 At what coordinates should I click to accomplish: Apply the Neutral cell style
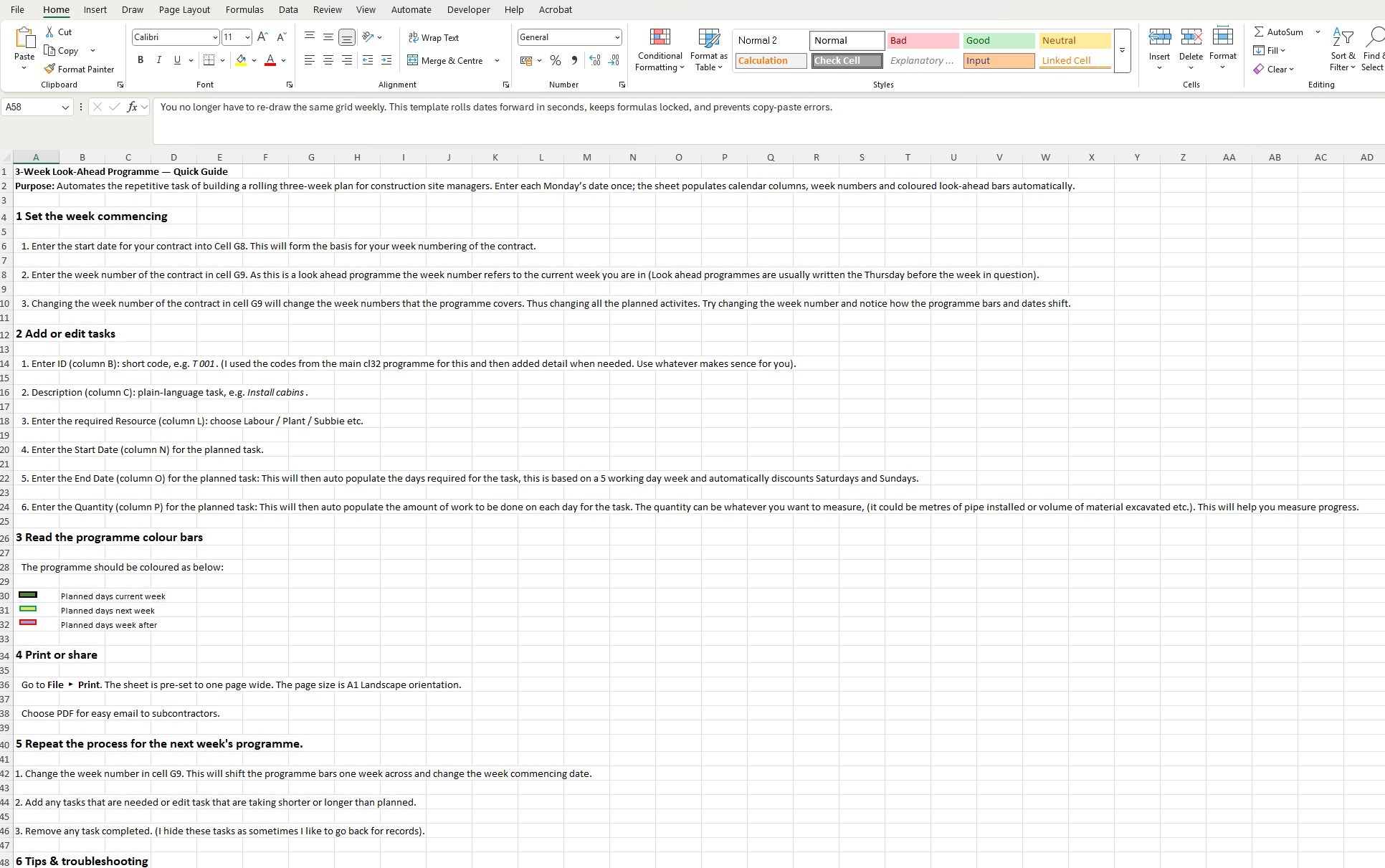tap(1075, 41)
